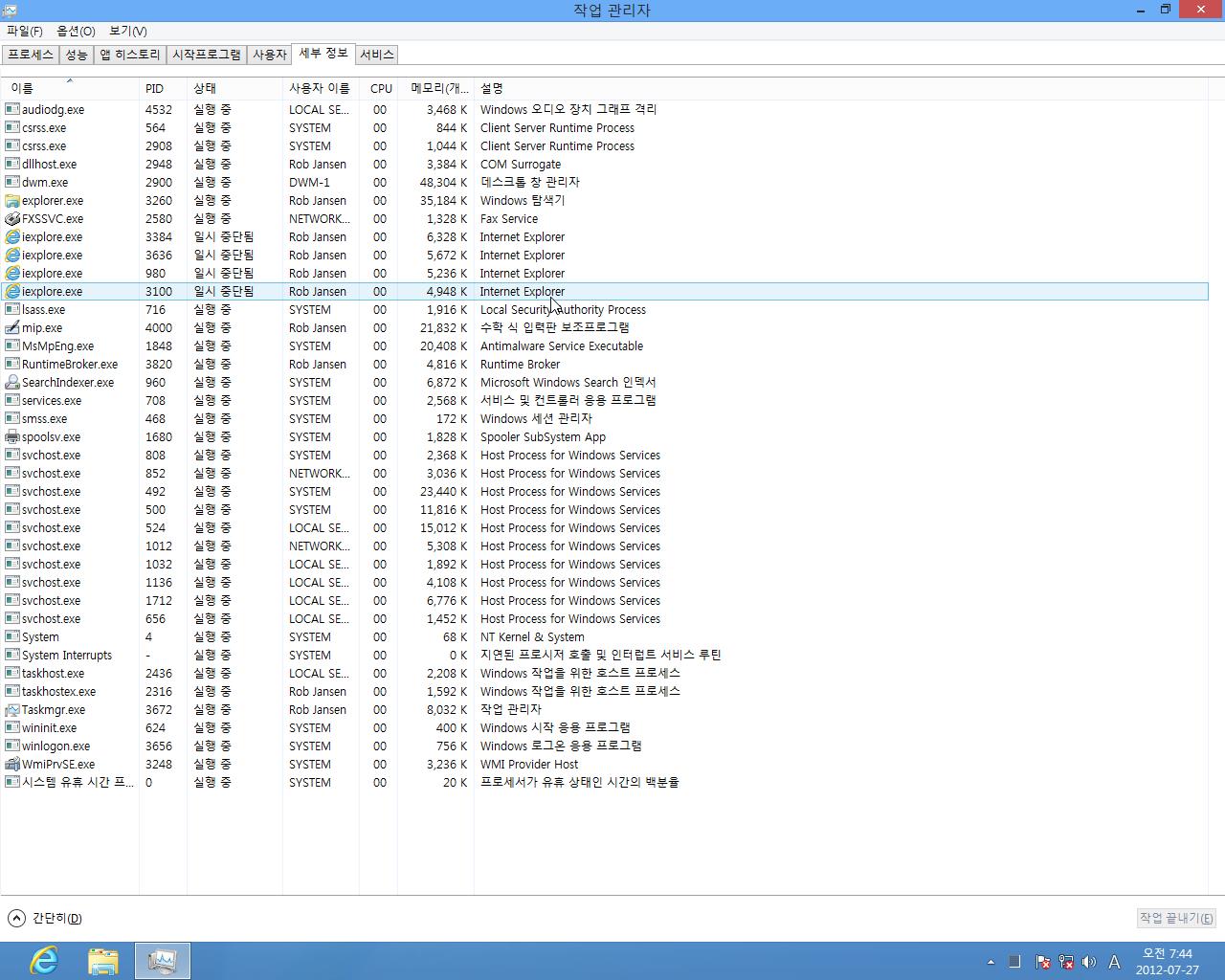Select the taskhostex.exe process row
Image resolution: width=1225 pixels, height=980 pixels.
pyautogui.click(x=605, y=691)
